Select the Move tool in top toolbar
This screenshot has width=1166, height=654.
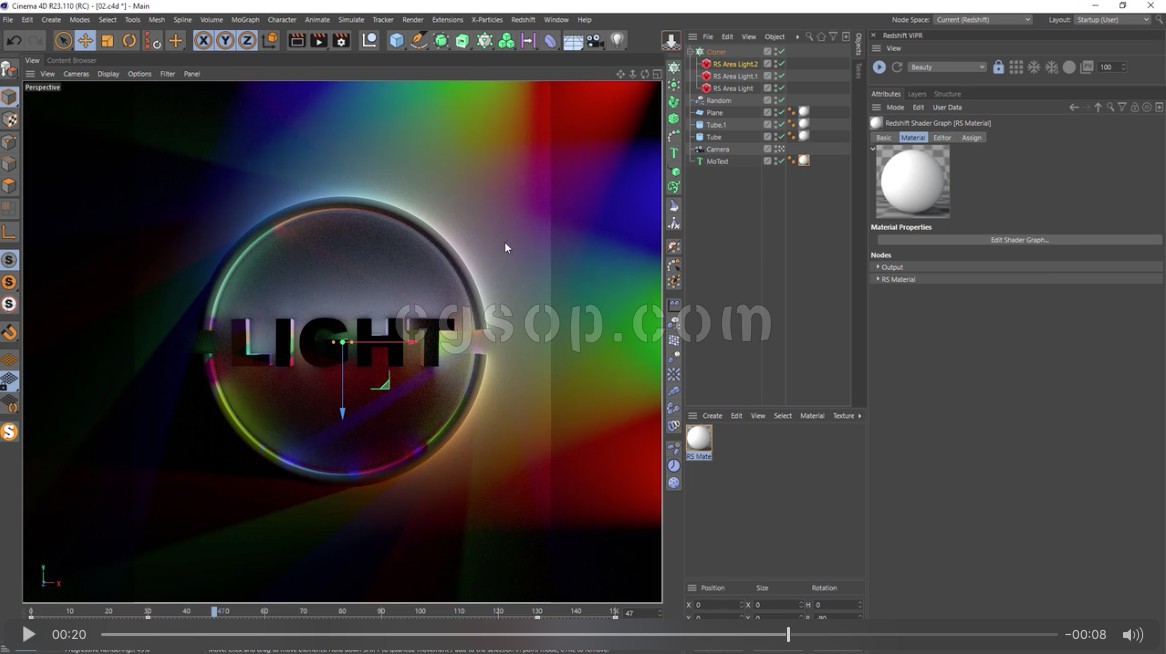[x=85, y=41]
